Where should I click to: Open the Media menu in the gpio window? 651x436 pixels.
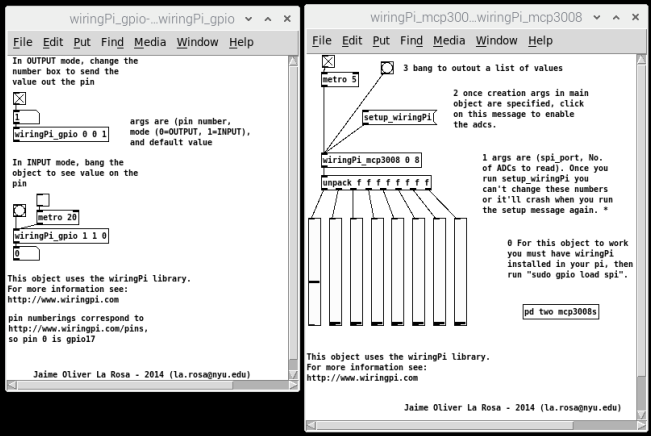pyautogui.click(x=150, y=42)
